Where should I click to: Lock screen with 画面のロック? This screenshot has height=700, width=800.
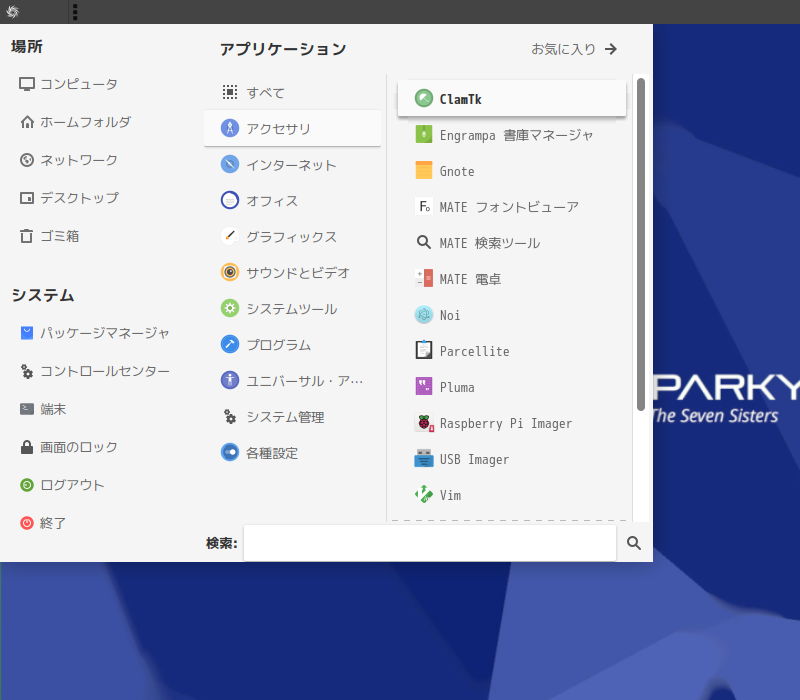point(68,447)
